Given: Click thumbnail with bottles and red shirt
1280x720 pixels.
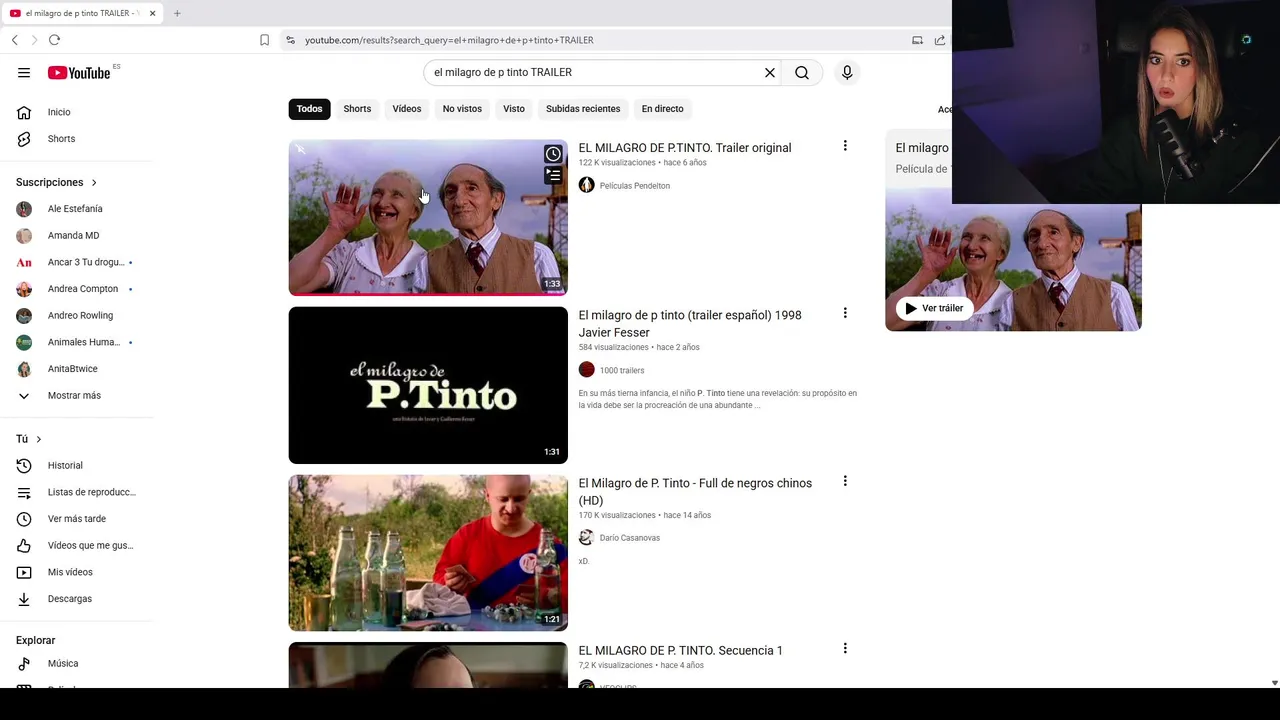Looking at the screenshot, I should (x=428, y=553).
